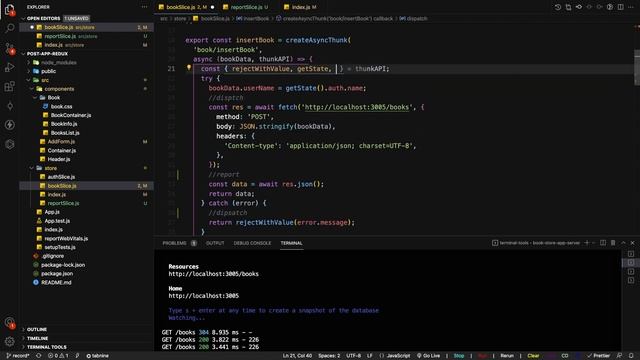The height and width of the screenshot is (360, 640).
Task: Select the TERMINAL panel tab
Action: 291,243
